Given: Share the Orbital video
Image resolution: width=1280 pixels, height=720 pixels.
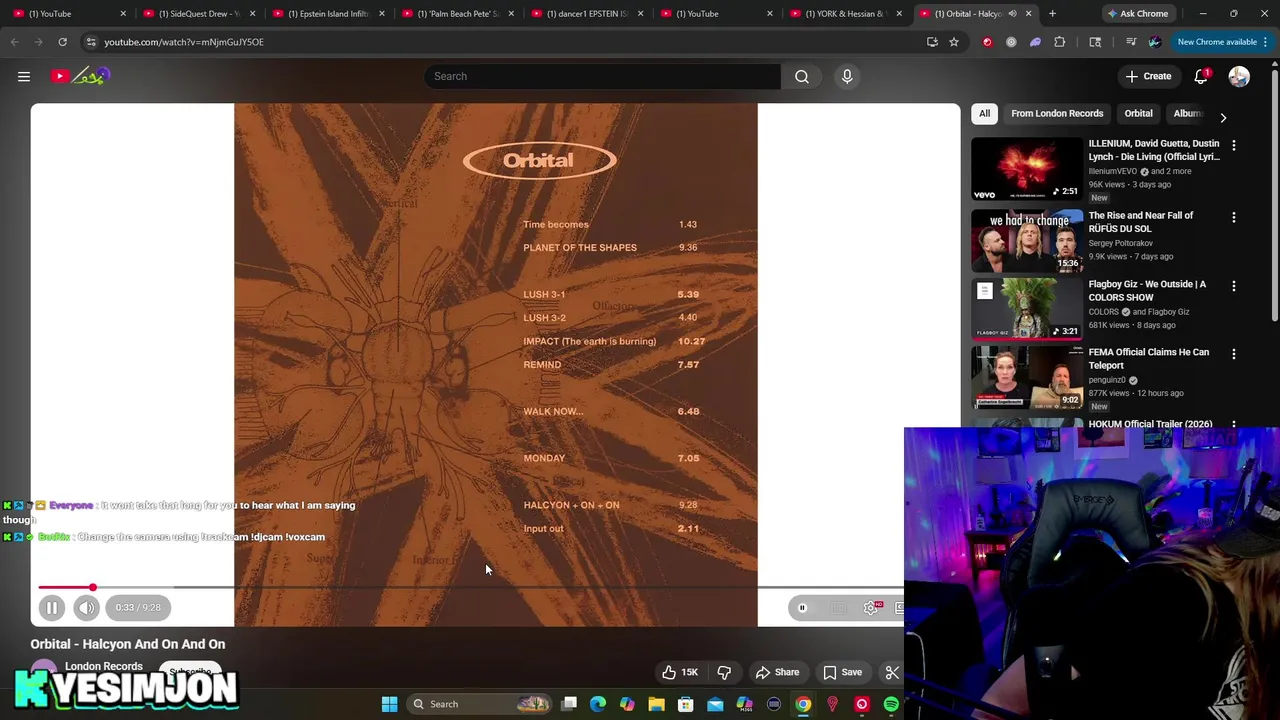Looking at the screenshot, I should click(x=777, y=672).
